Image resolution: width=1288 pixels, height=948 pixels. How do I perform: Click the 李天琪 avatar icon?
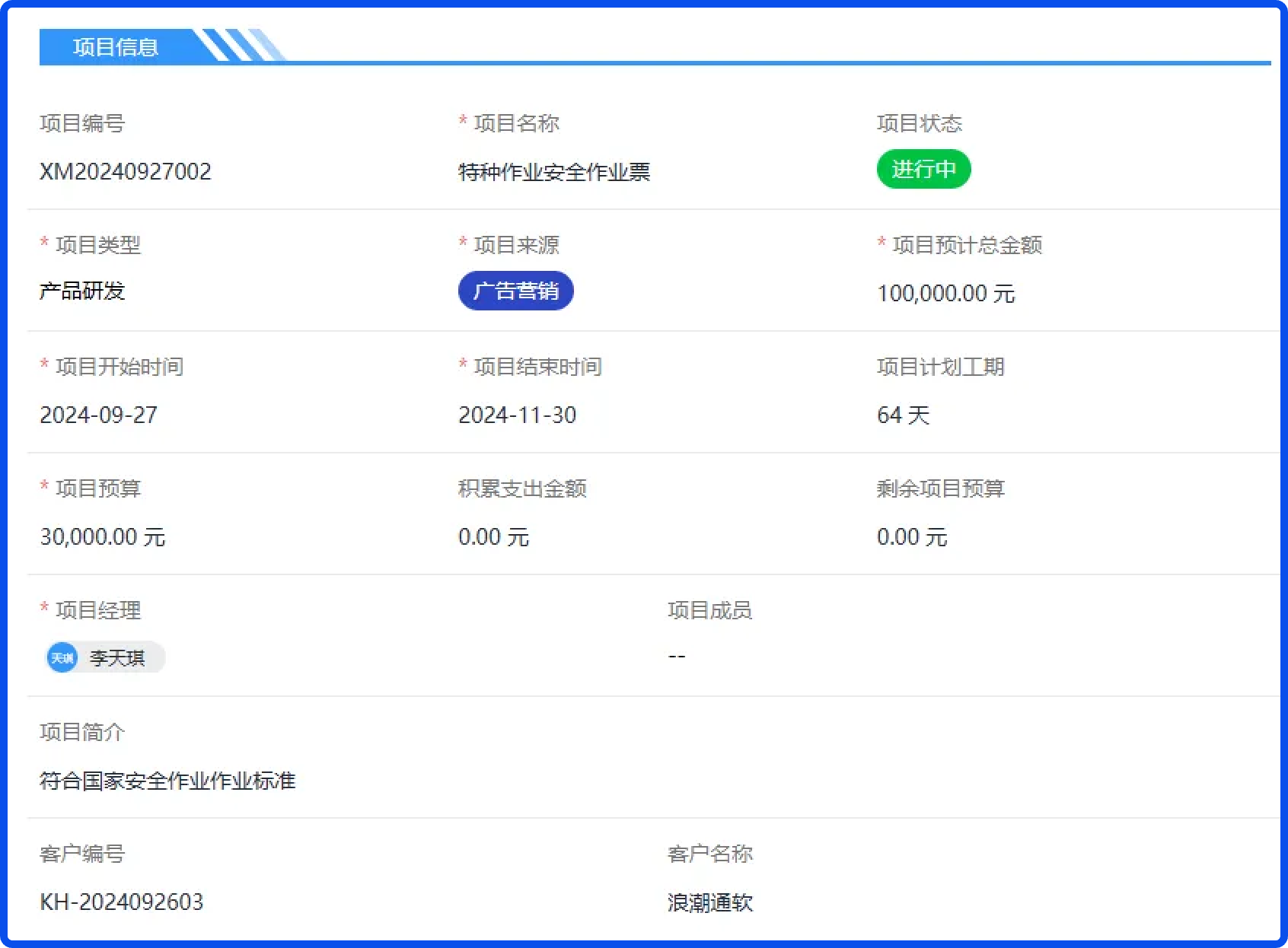pos(62,657)
